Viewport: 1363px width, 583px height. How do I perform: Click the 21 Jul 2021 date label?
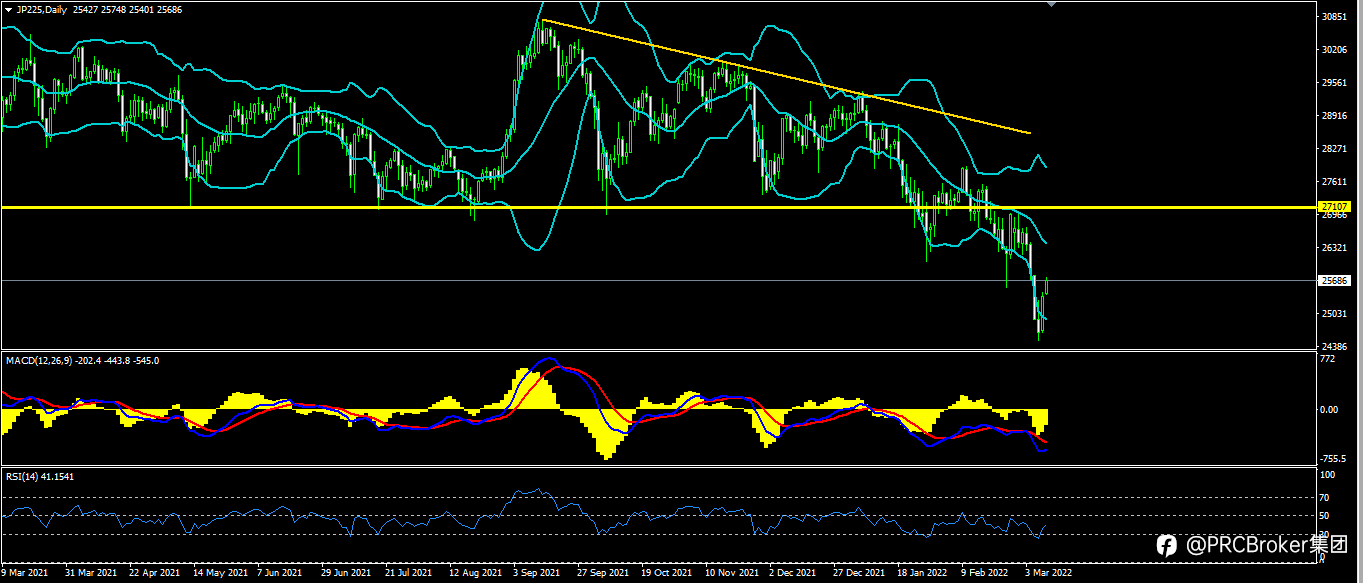pyautogui.click(x=409, y=574)
